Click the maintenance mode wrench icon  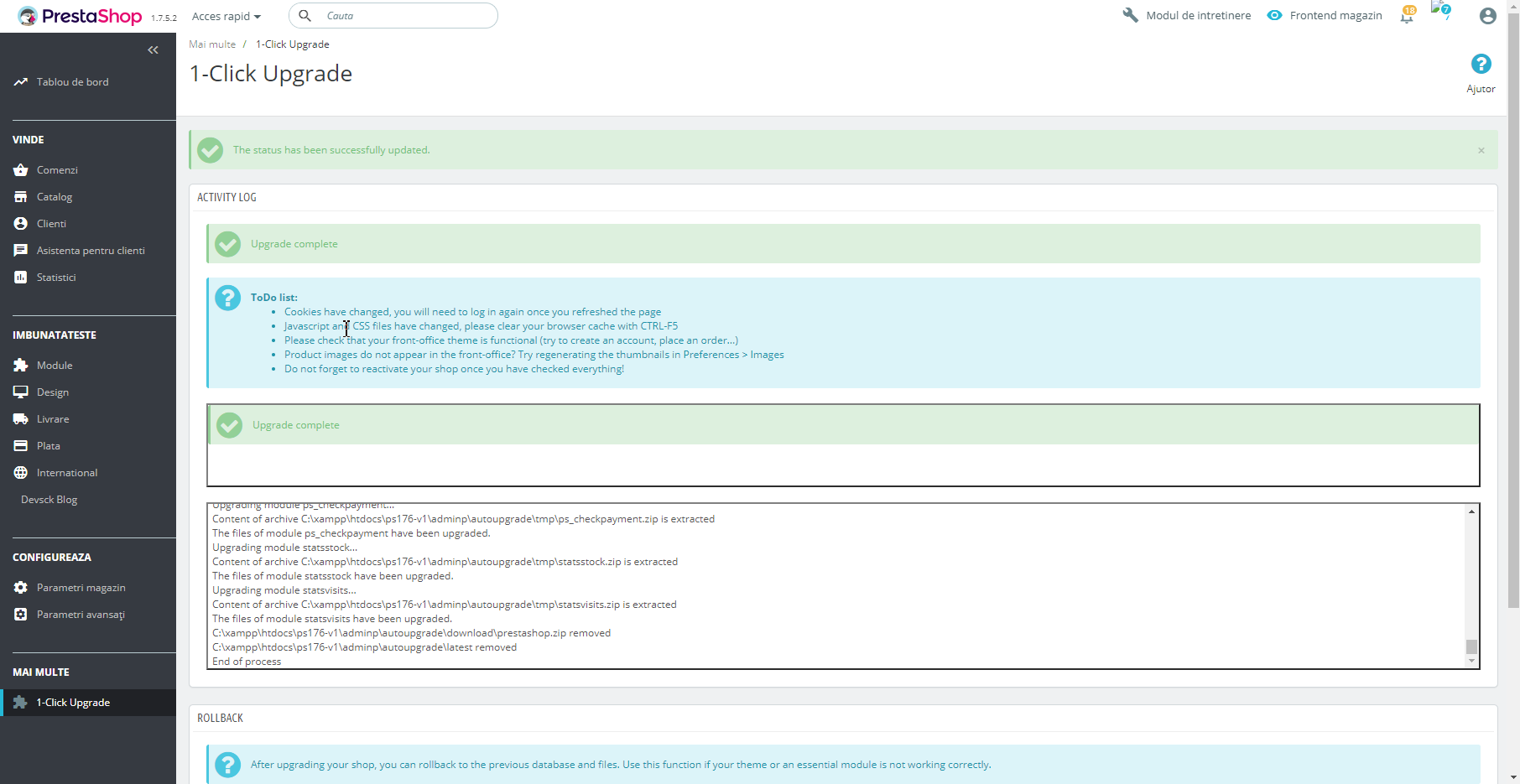pos(1131,15)
